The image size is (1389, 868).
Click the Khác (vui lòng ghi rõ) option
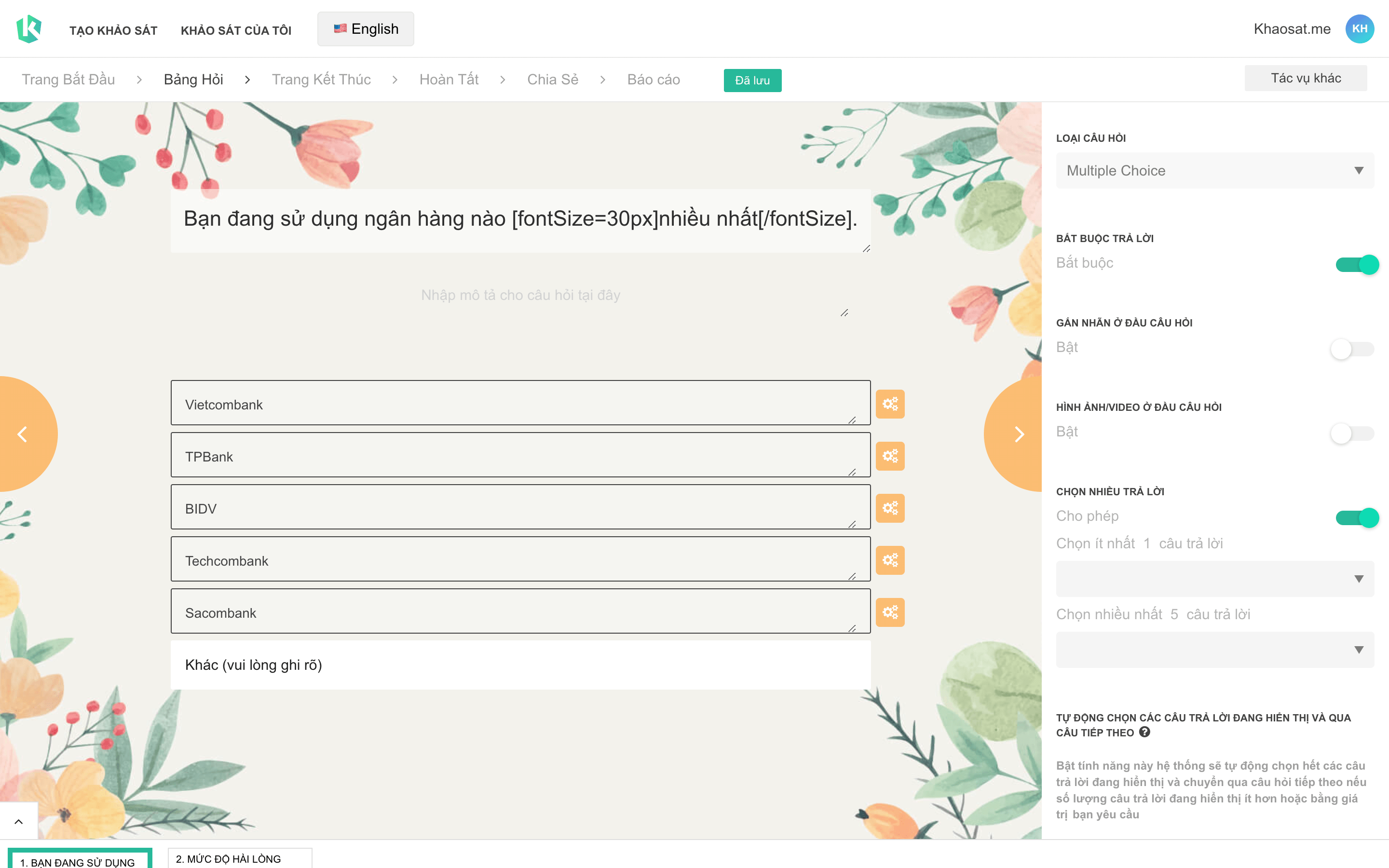click(520, 665)
